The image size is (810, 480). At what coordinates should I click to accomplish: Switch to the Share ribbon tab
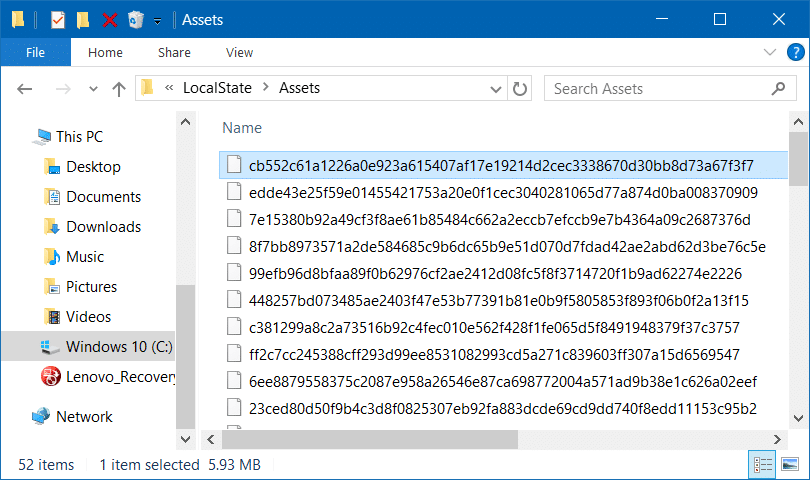(x=174, y=52)
